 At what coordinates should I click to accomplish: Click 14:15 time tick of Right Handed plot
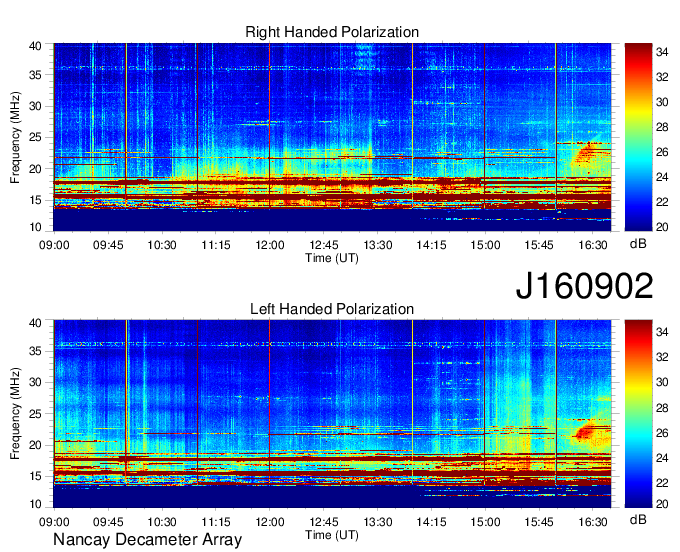pyautogui.click(x=432, y=245)
